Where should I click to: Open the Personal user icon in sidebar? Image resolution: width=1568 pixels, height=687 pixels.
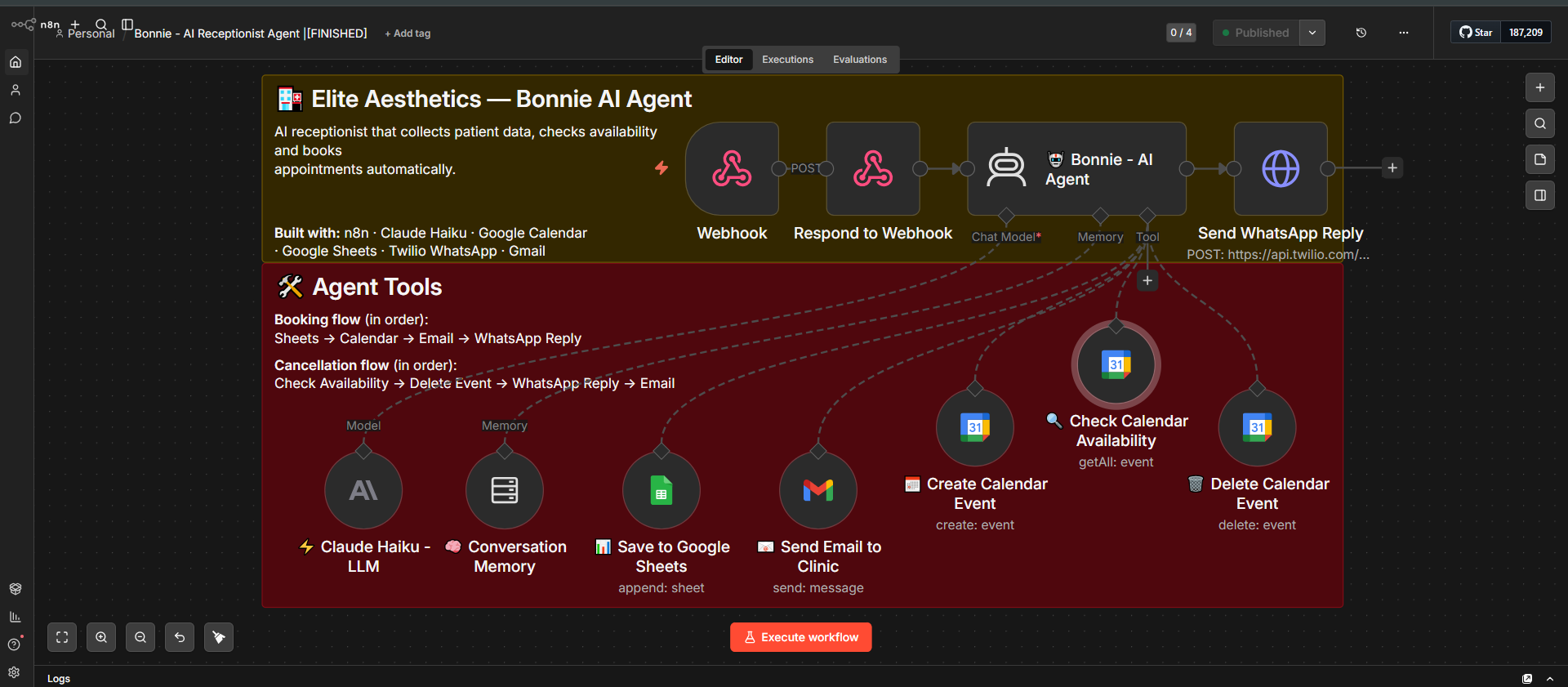point(16,90)
